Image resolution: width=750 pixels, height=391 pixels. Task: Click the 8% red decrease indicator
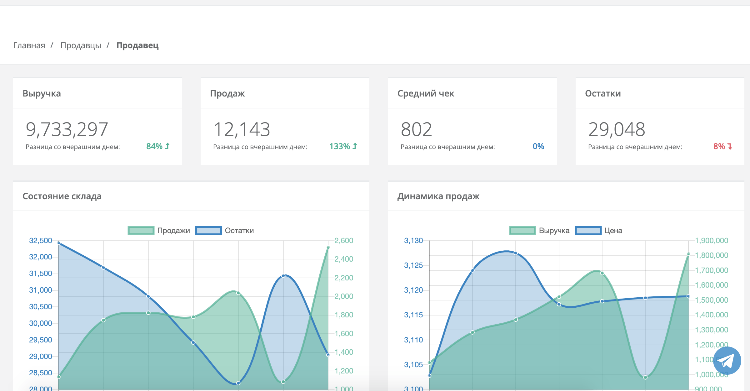[722, 146]
